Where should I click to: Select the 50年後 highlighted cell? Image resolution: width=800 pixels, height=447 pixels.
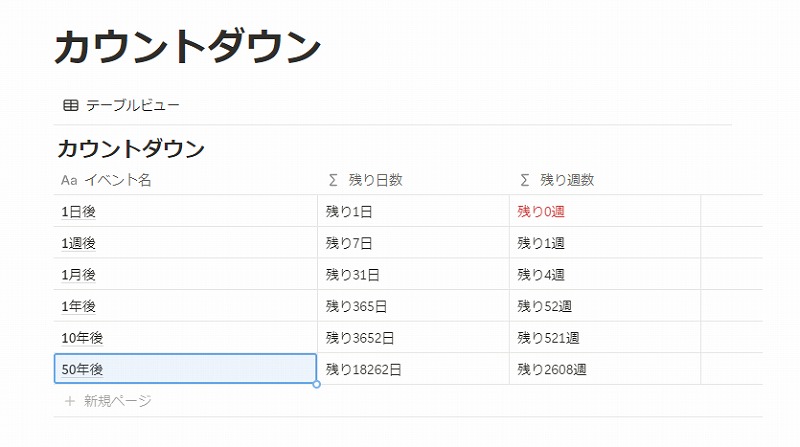pos(185,369)
